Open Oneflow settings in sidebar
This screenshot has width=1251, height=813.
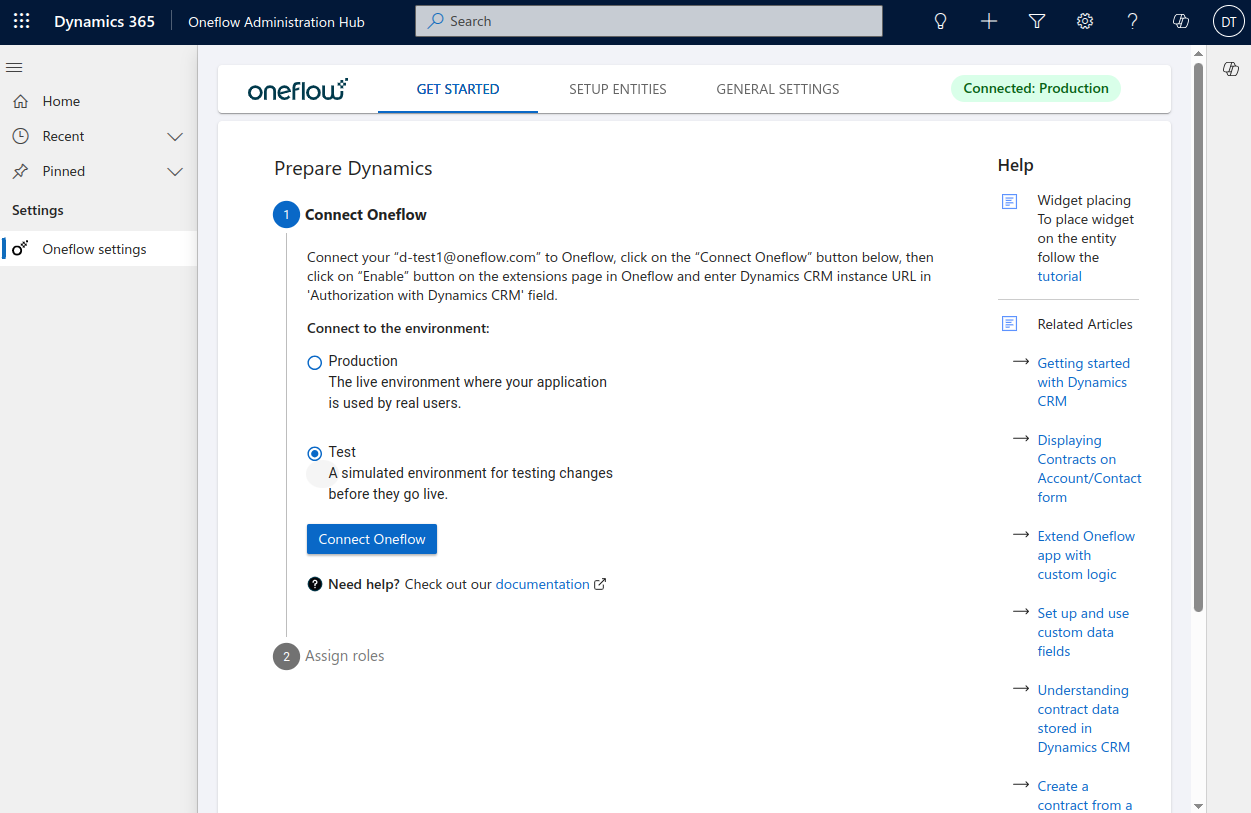(x=99, y=249)
